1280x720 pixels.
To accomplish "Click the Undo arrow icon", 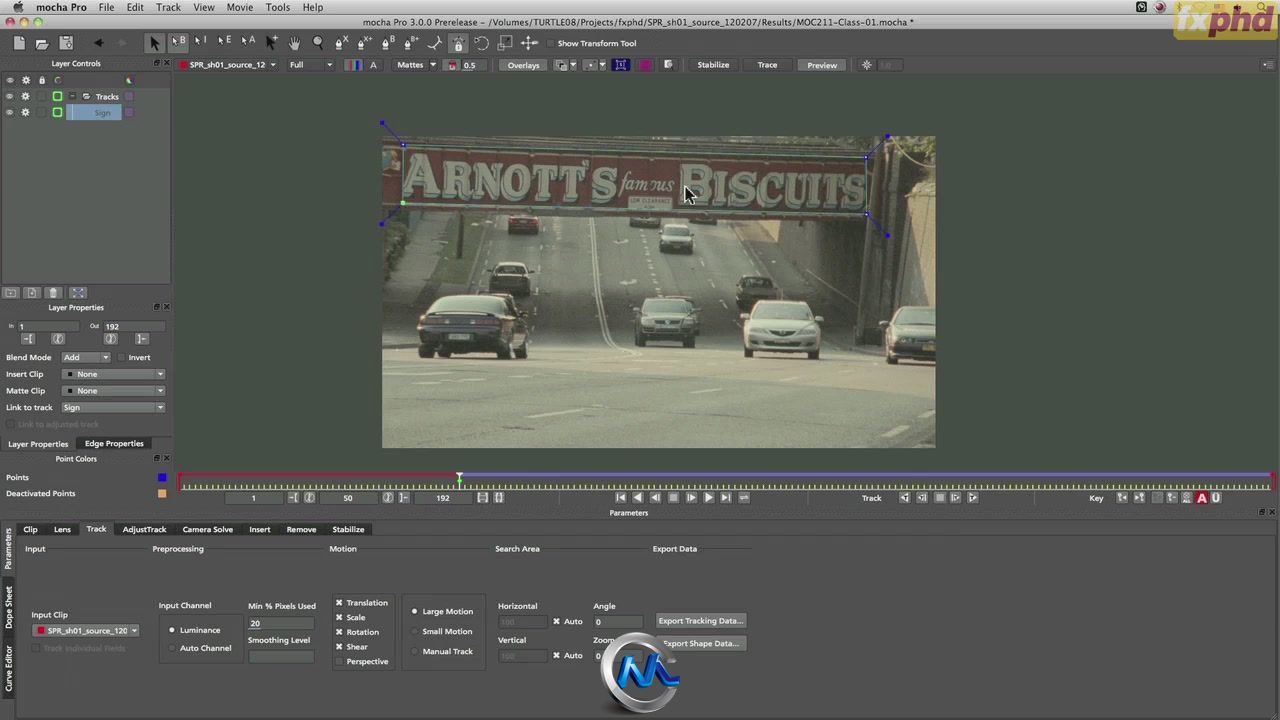I will coord(98,43).
